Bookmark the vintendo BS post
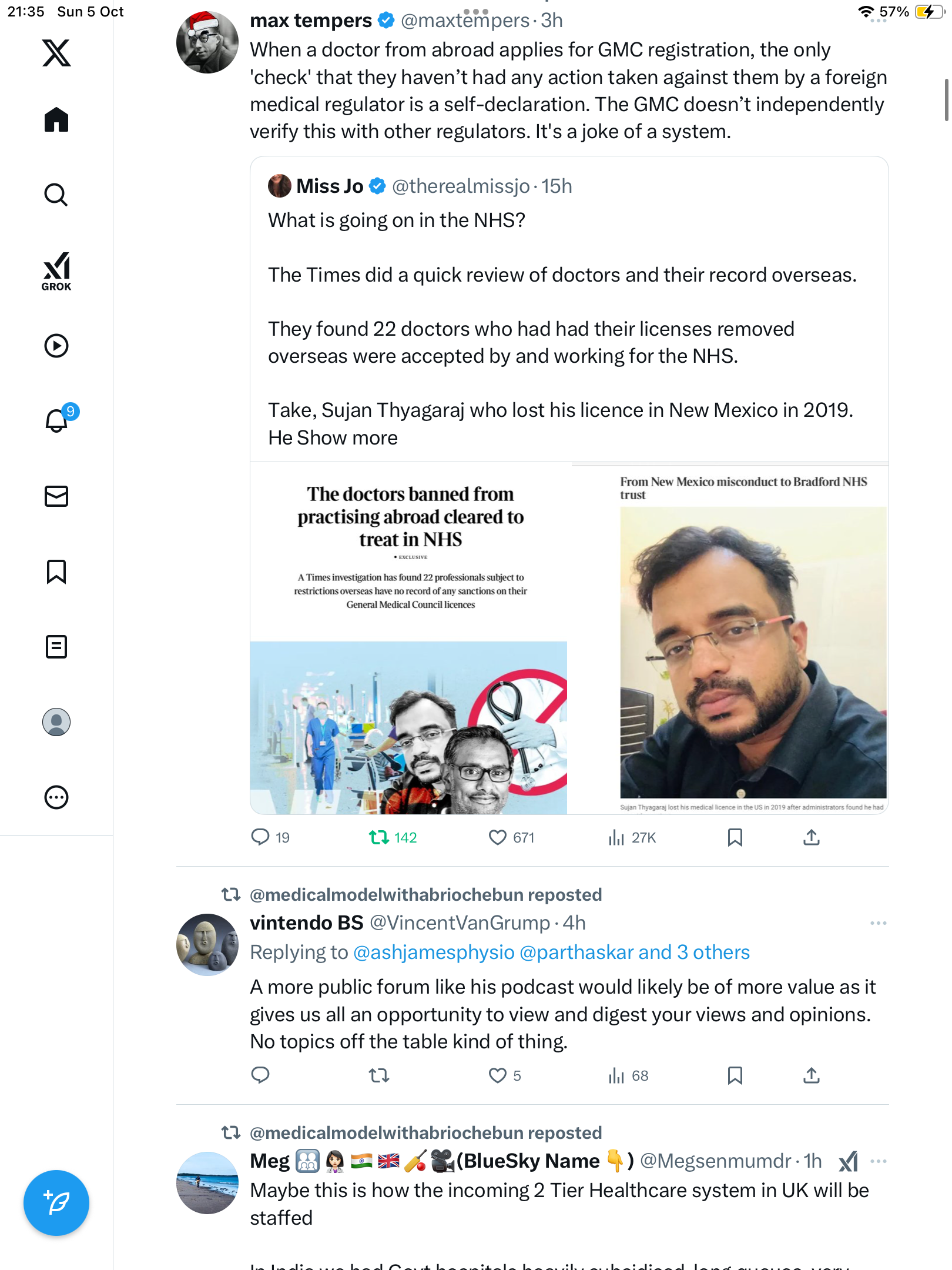 [x=735, y=1075]
